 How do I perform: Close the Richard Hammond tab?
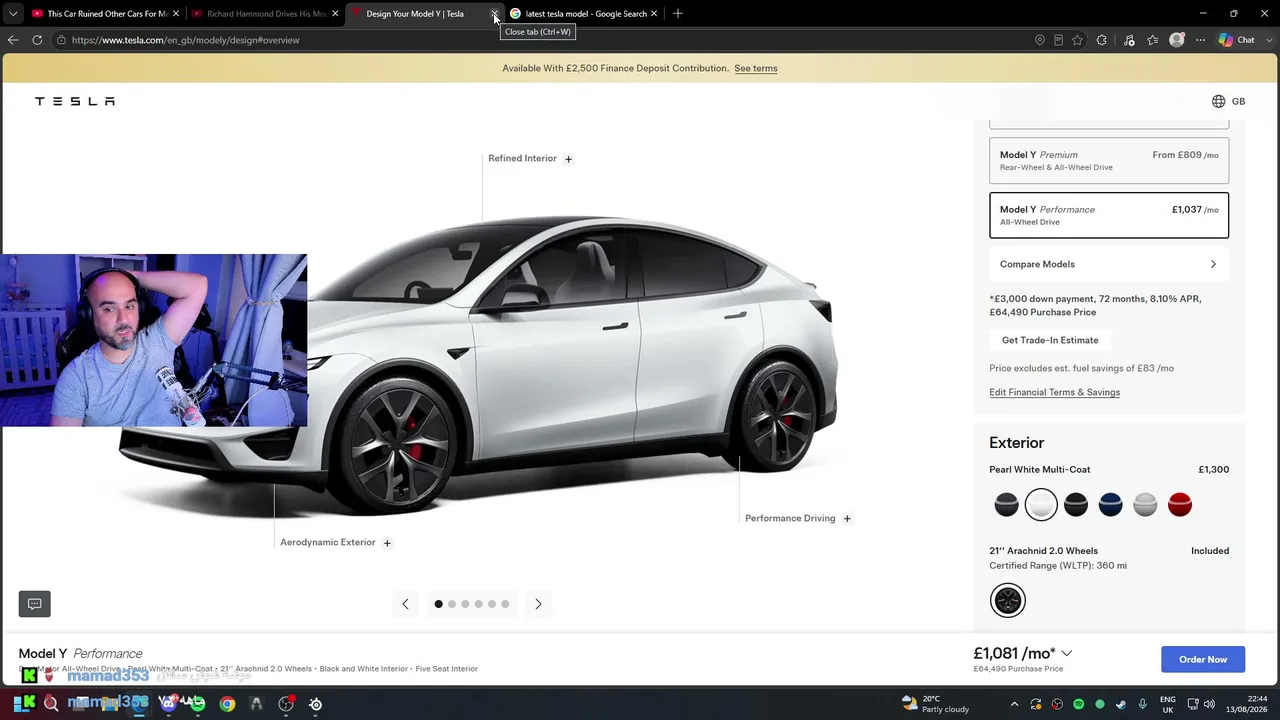(335, 14)
